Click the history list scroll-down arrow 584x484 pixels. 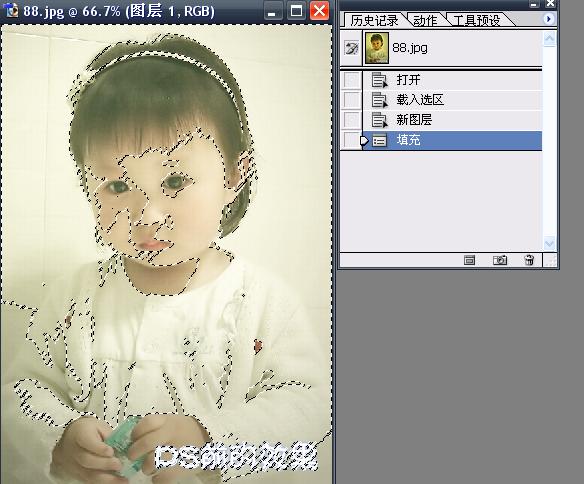[549, 244]
